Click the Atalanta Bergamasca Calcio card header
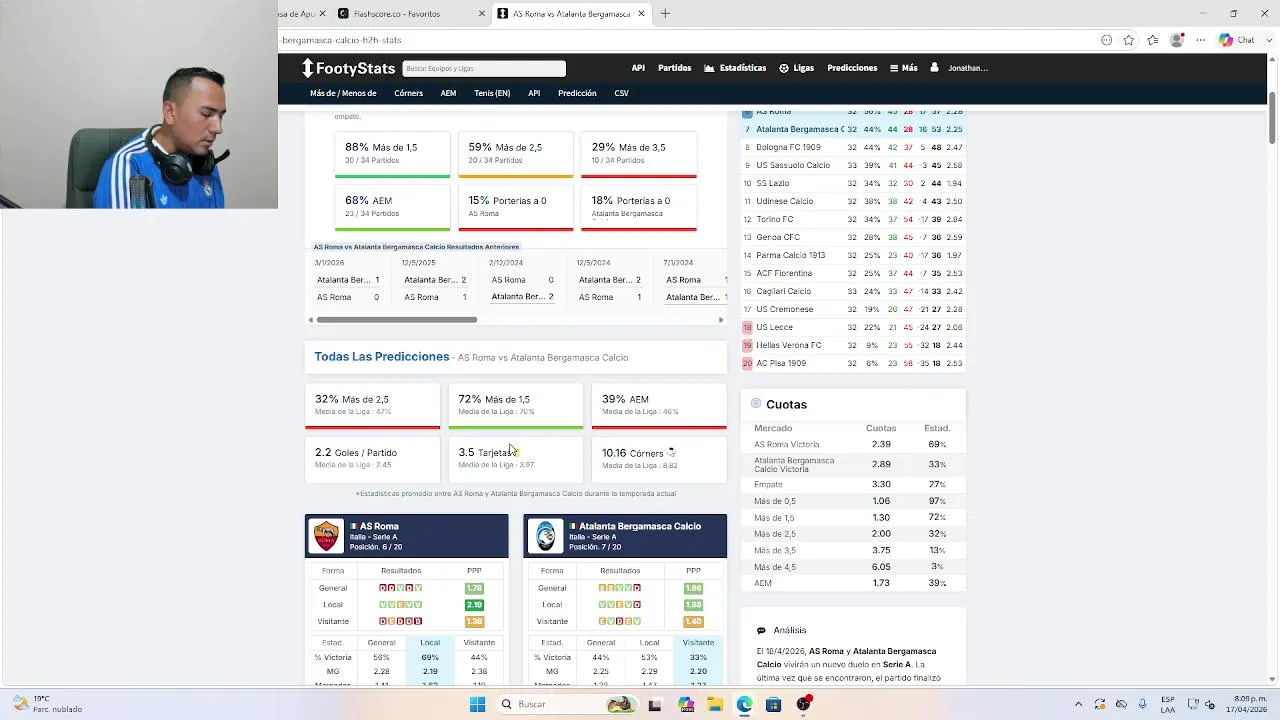The height and width of the screenshot is (720, 1280). [x=626, y=536]
